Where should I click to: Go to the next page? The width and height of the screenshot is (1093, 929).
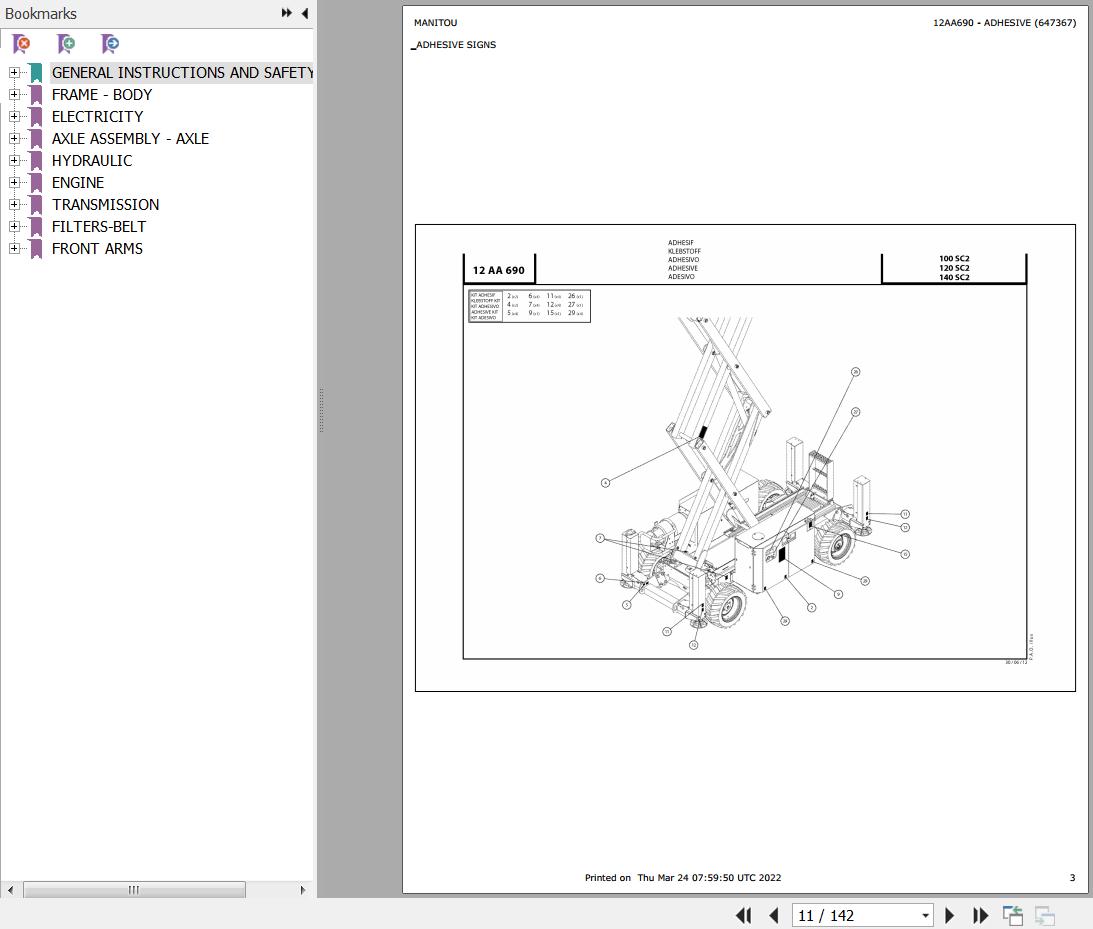point(949,915)
